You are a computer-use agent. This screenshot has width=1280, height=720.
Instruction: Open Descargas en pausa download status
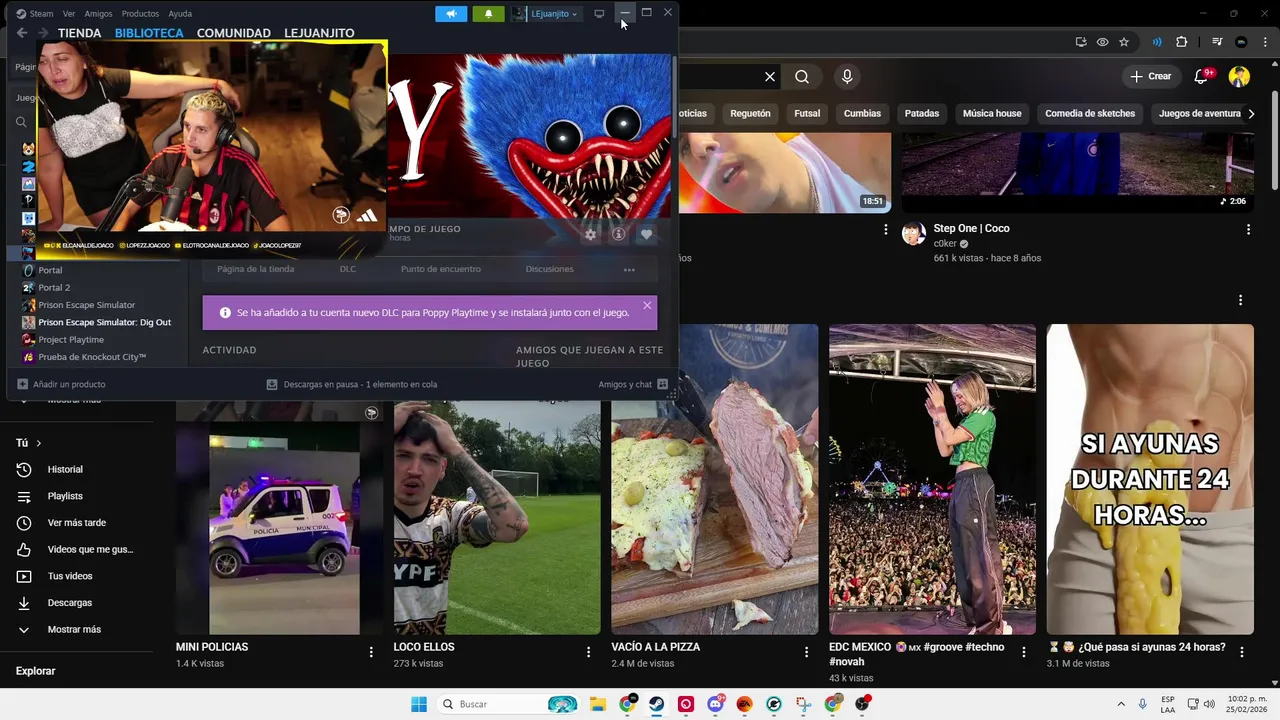click(x=351, y=384)
